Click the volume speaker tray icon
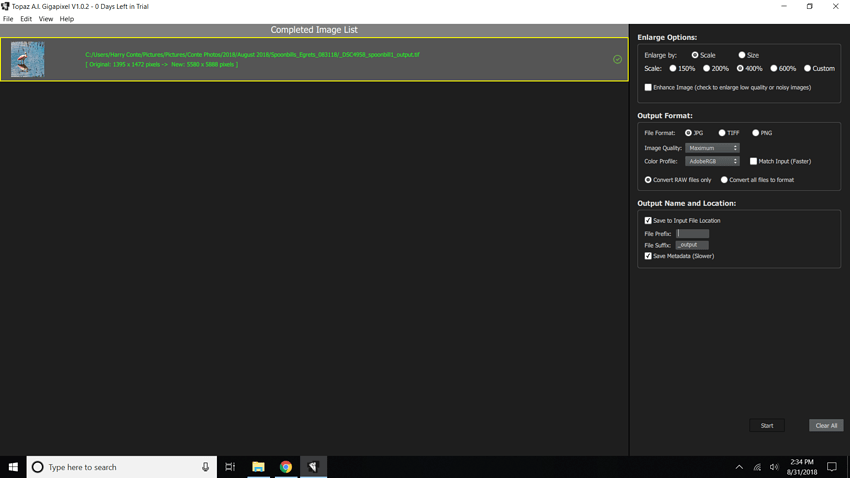 [x=774, y=467]
